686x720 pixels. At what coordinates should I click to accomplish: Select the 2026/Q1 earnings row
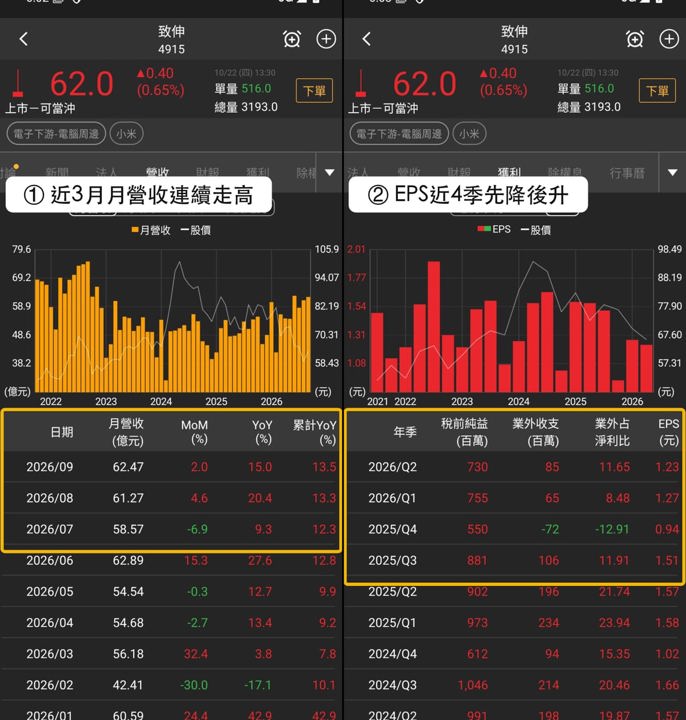click(514, 498)
